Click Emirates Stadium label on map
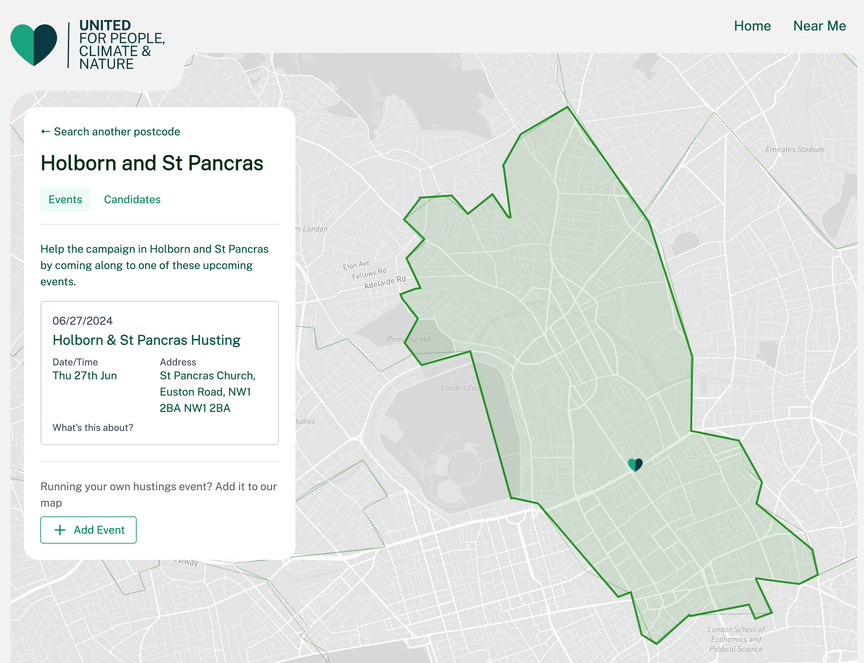The width and height of the screenshot is (864, 663). [795, 149]
